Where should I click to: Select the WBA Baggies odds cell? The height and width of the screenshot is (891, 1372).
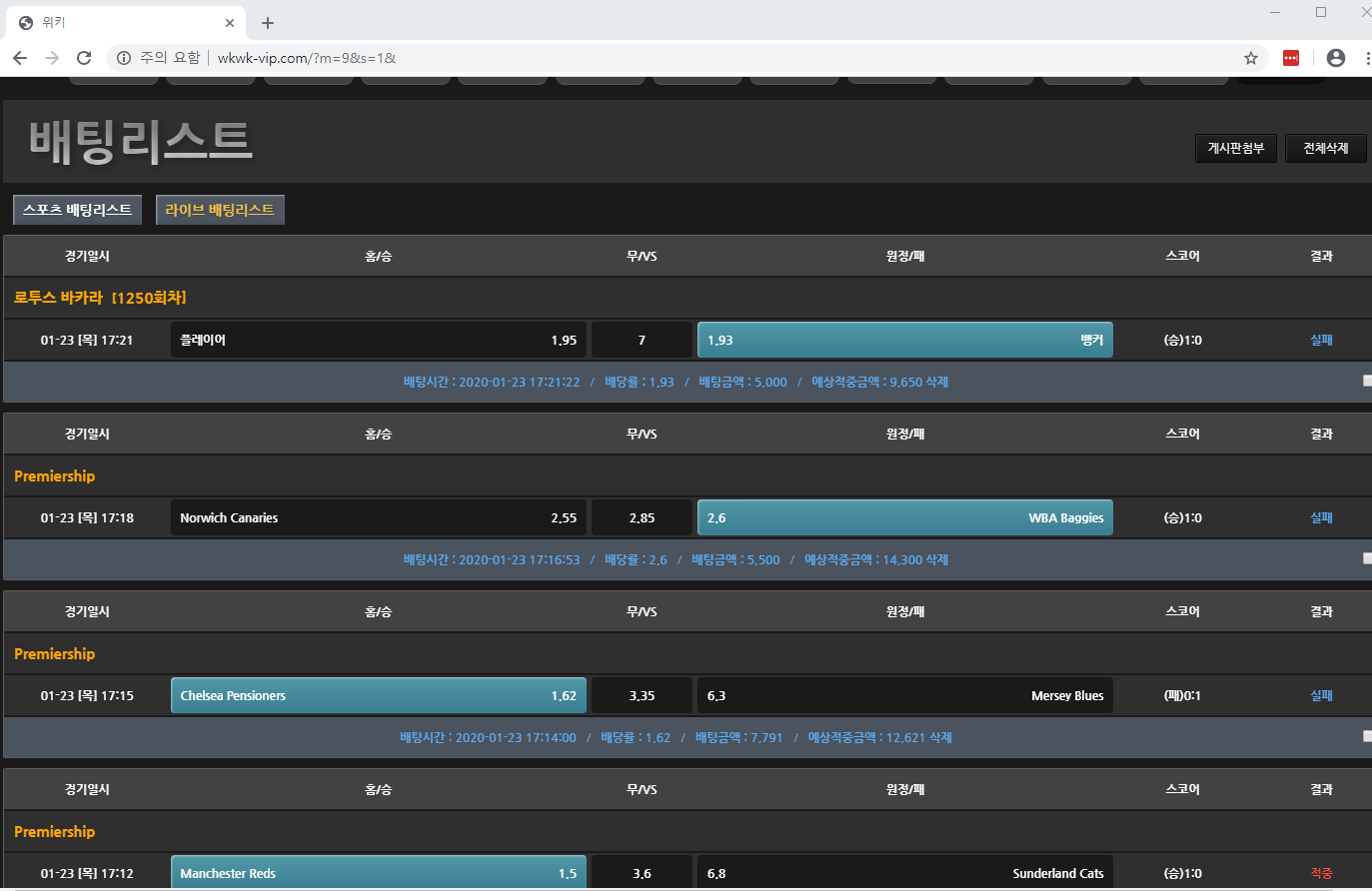(905, 517)
